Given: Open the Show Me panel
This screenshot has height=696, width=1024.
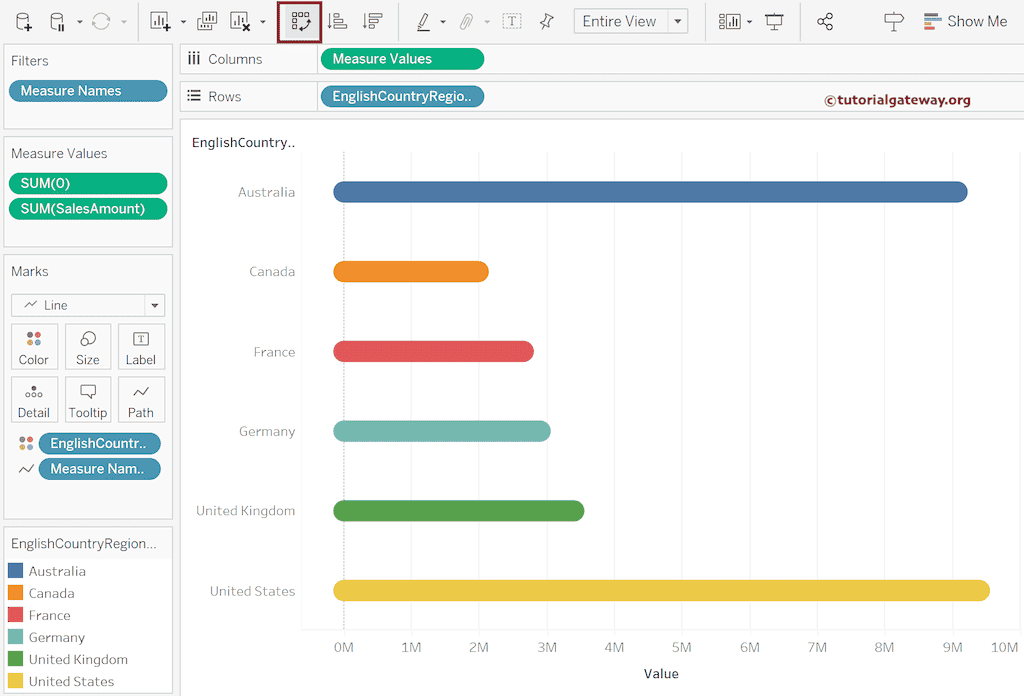Looking at the screenshot, I should coord(963,20).
